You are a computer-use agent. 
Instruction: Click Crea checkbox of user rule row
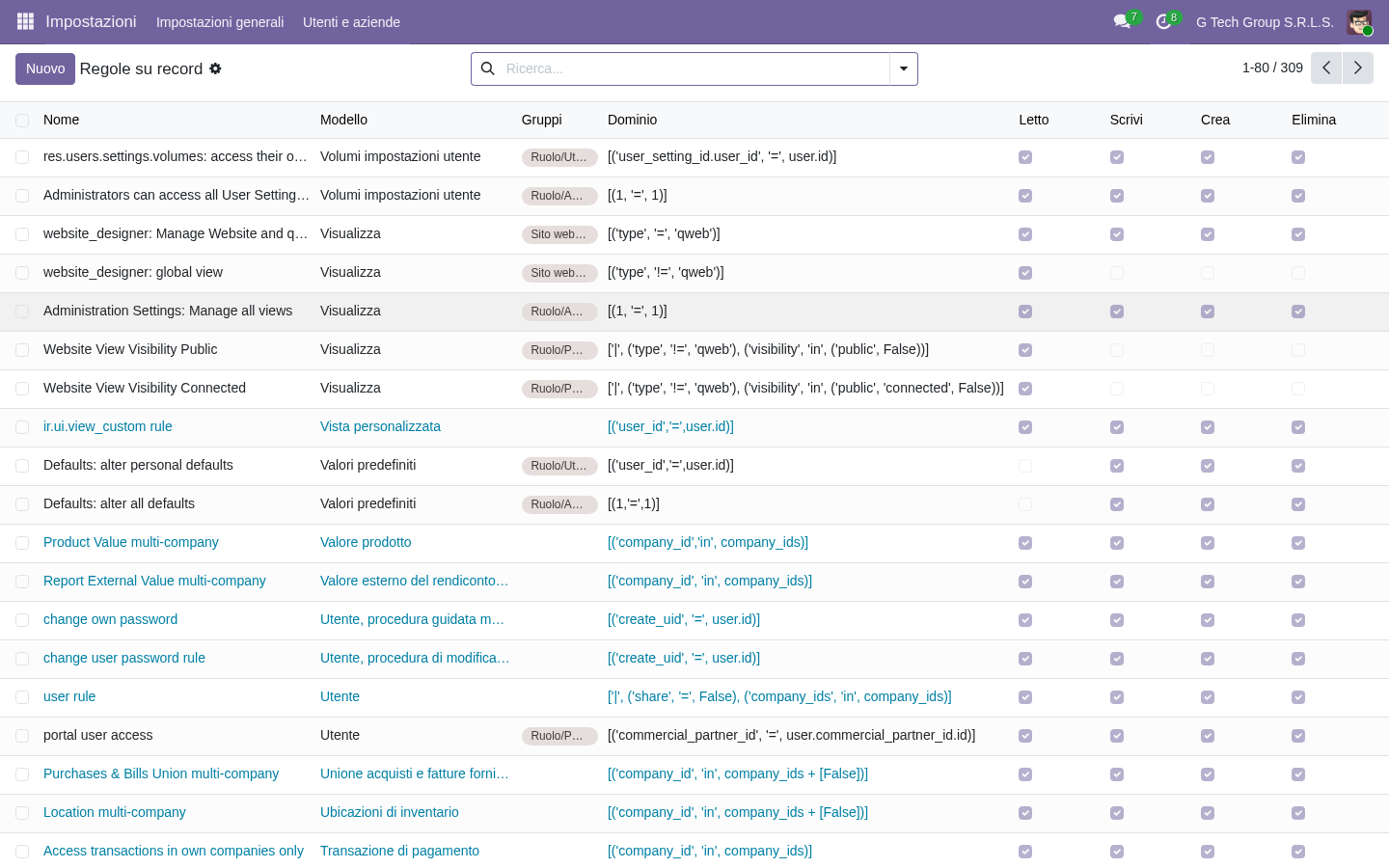click(x=1208, y=697)
